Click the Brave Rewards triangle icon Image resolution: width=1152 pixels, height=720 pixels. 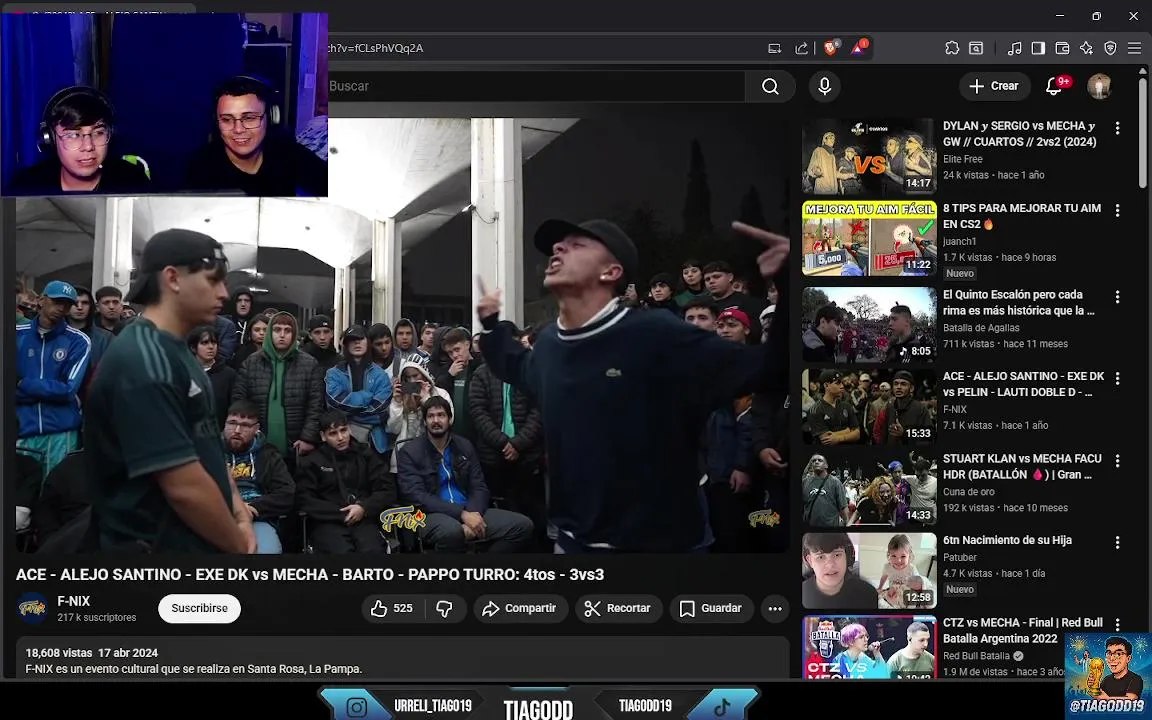859,48
